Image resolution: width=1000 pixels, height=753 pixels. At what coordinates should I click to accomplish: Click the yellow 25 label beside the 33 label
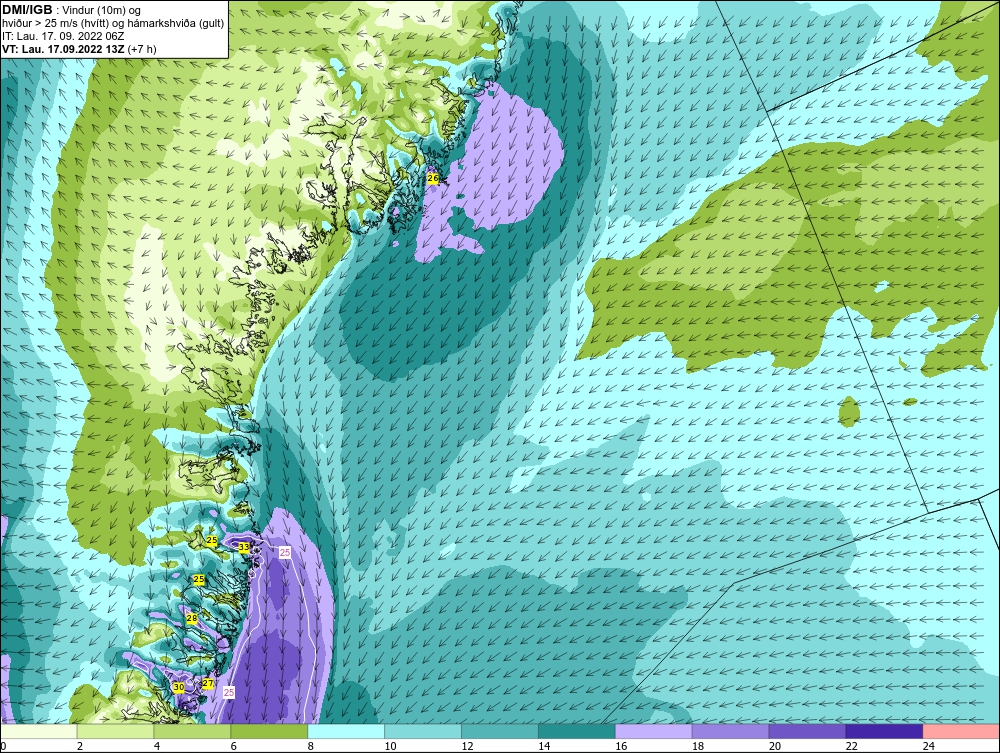point(212,541)
